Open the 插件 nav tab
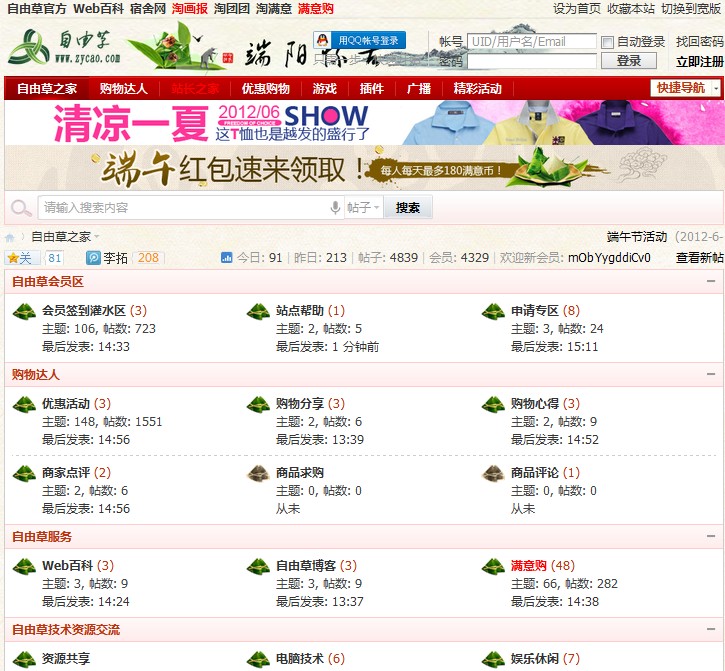Screen dimensions: 725x671 (x=372, y=88)
